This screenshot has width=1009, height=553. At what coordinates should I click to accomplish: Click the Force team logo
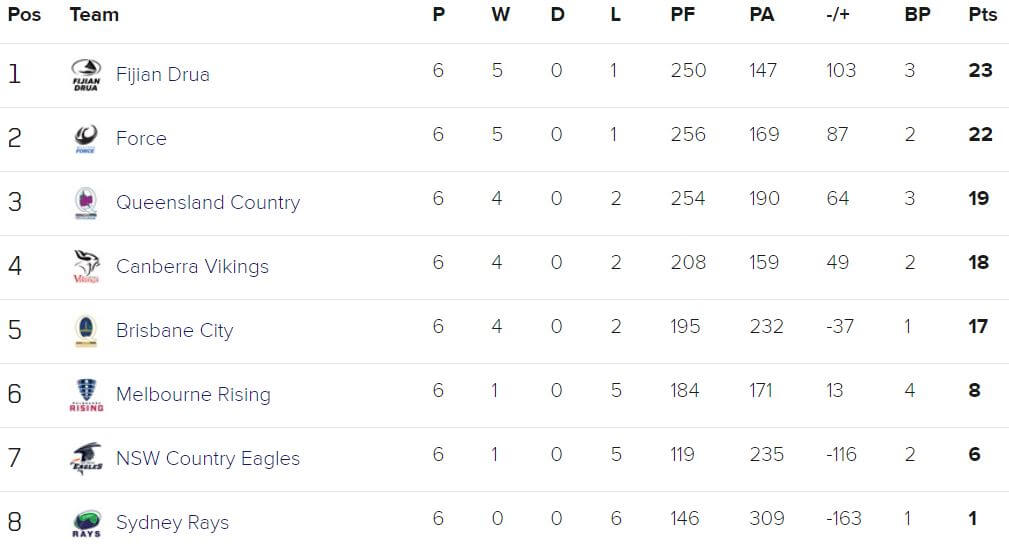point(86,138)
